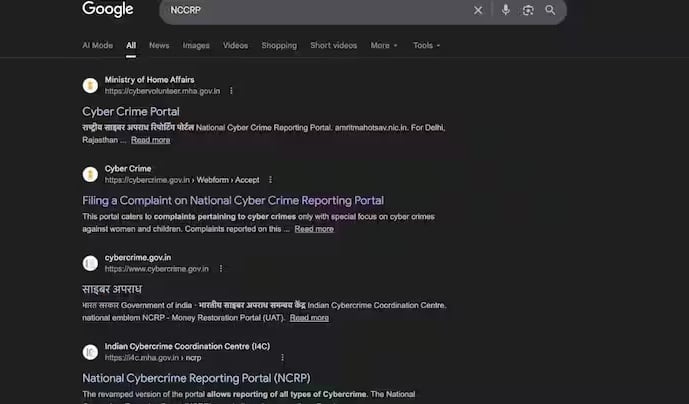Viewport: 689px width, 404px height.
Task: Switch to the Shopping tab
Action: (279, 45)
